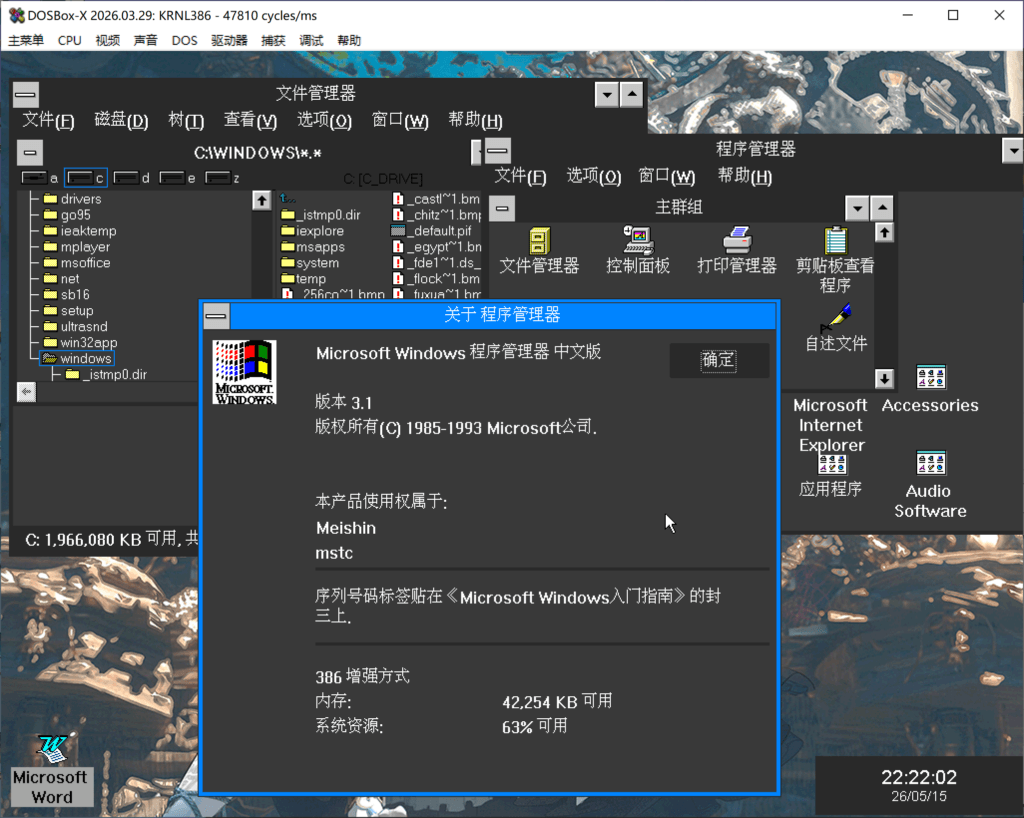Open the C:\WINDOWS child window control menu
The height and width of the screenshot is (818, 1024).
click(29, 153)
